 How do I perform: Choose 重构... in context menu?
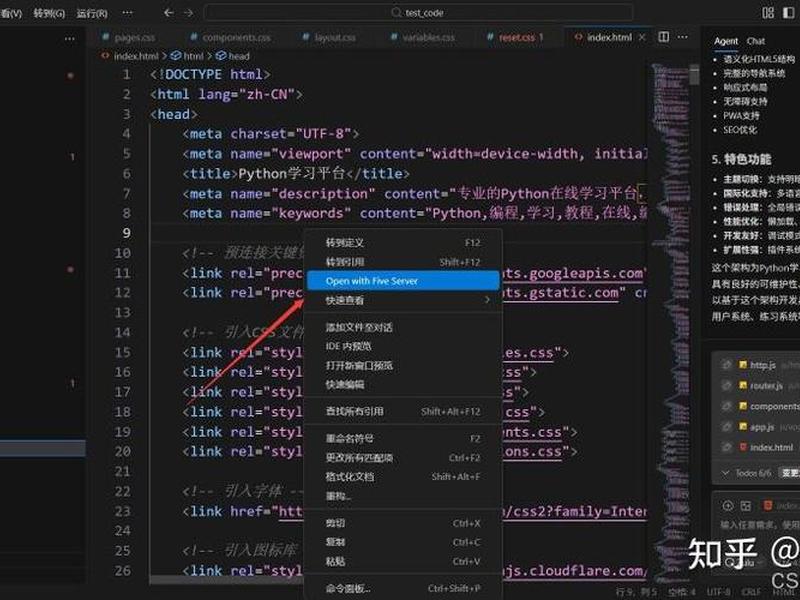coord(403,495)
